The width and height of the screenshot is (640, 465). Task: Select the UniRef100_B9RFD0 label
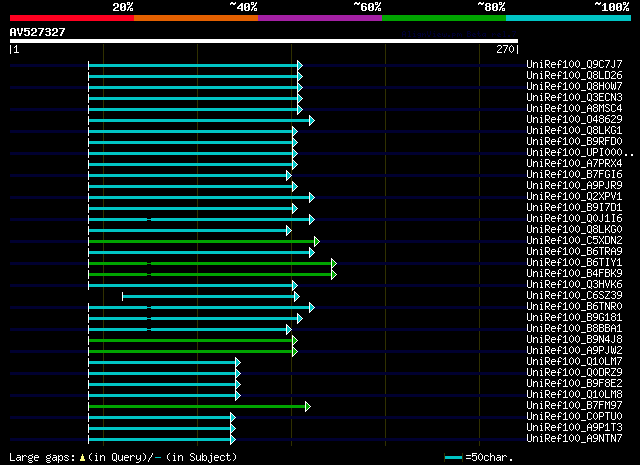tap(574, 141)
